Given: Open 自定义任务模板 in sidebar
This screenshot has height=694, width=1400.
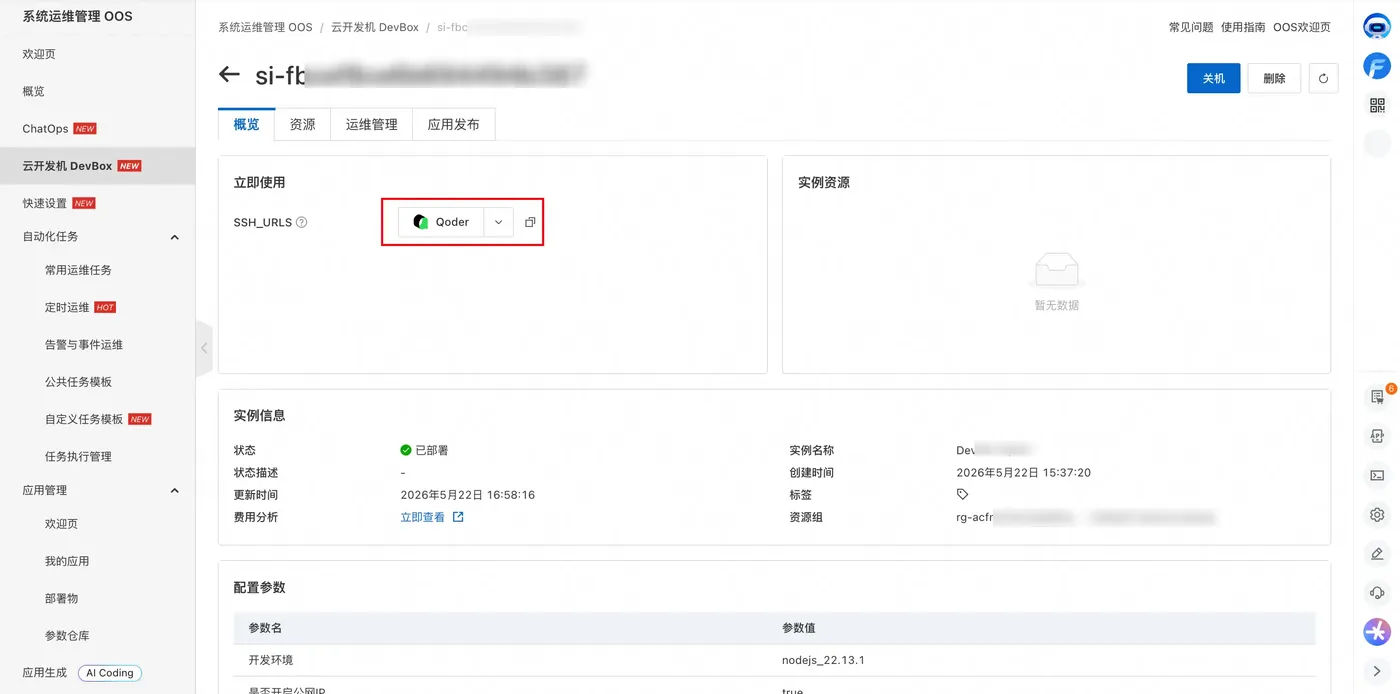Looking at the screenshot, I should pos(84,419).
